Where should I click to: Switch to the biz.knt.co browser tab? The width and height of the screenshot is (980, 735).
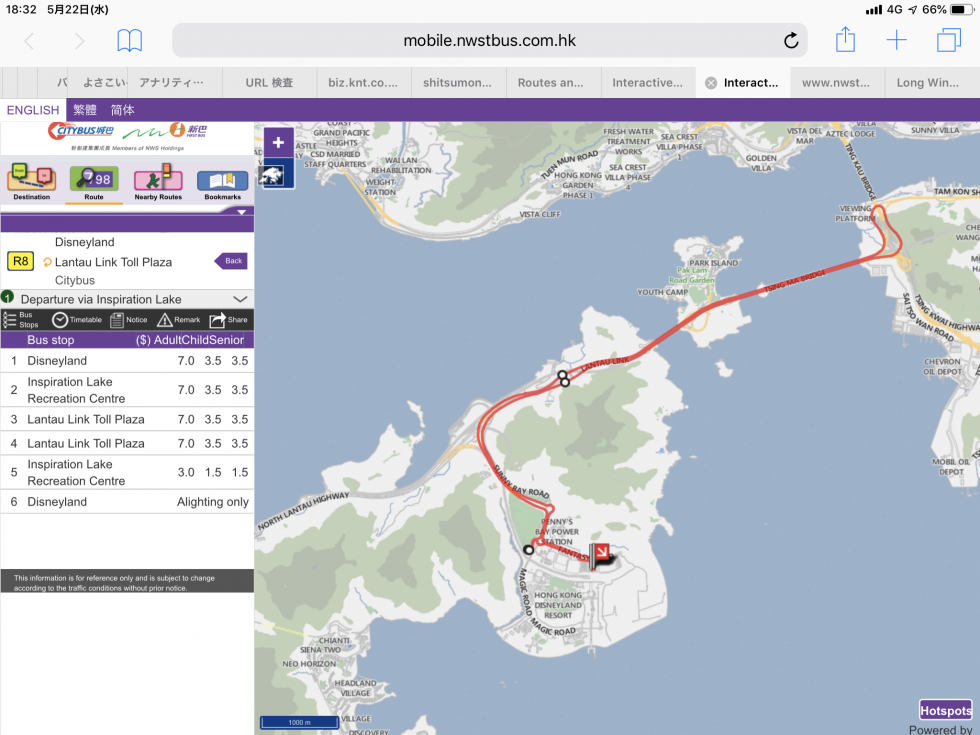(x=364, y=82)
